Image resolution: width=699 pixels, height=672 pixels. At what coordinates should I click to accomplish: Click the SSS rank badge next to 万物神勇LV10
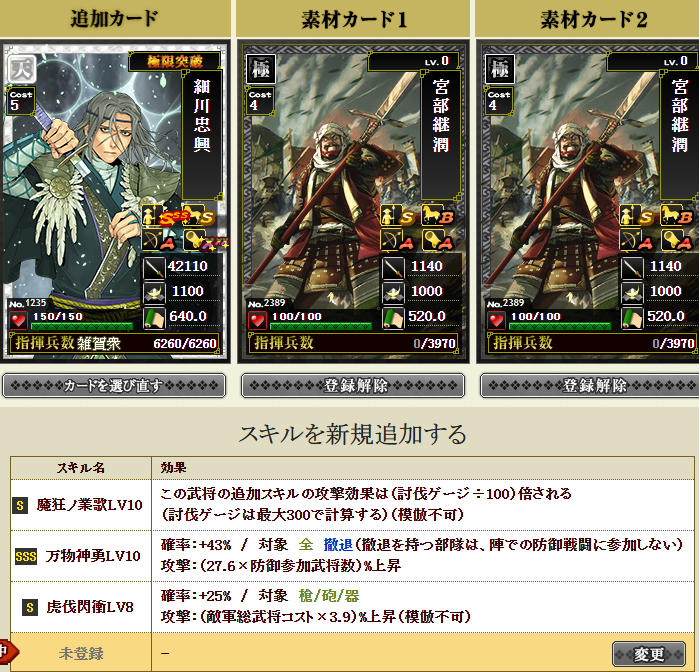tap(26, 556)
